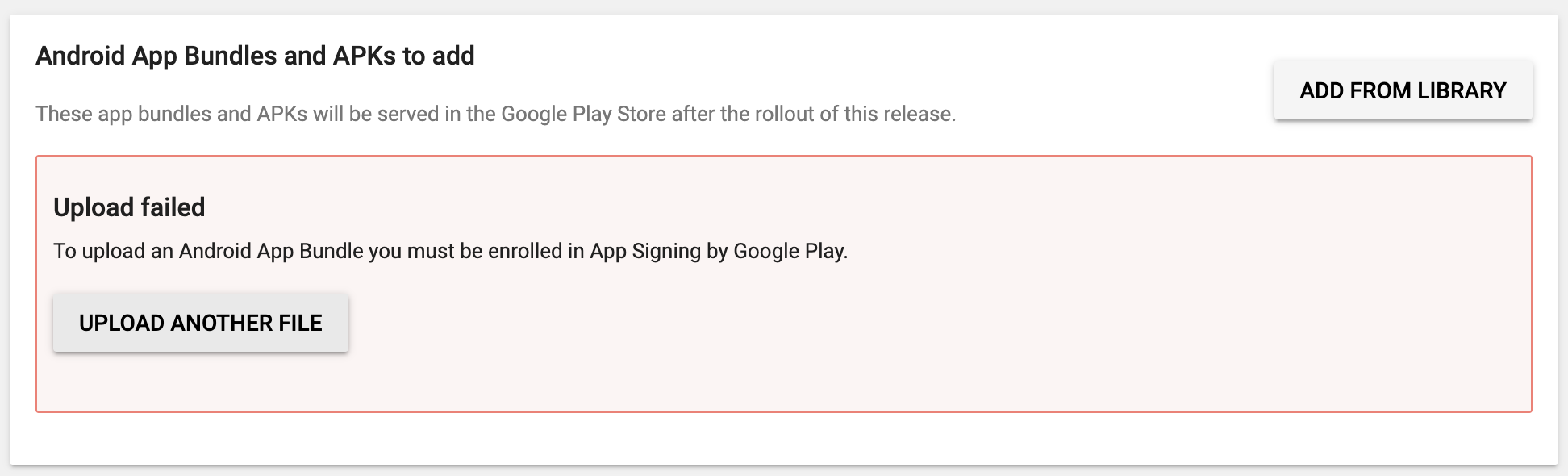Viewport: 1568px width, 476px height.
Task: Click the "Upload failed" heading
Action: pos(129,207)
